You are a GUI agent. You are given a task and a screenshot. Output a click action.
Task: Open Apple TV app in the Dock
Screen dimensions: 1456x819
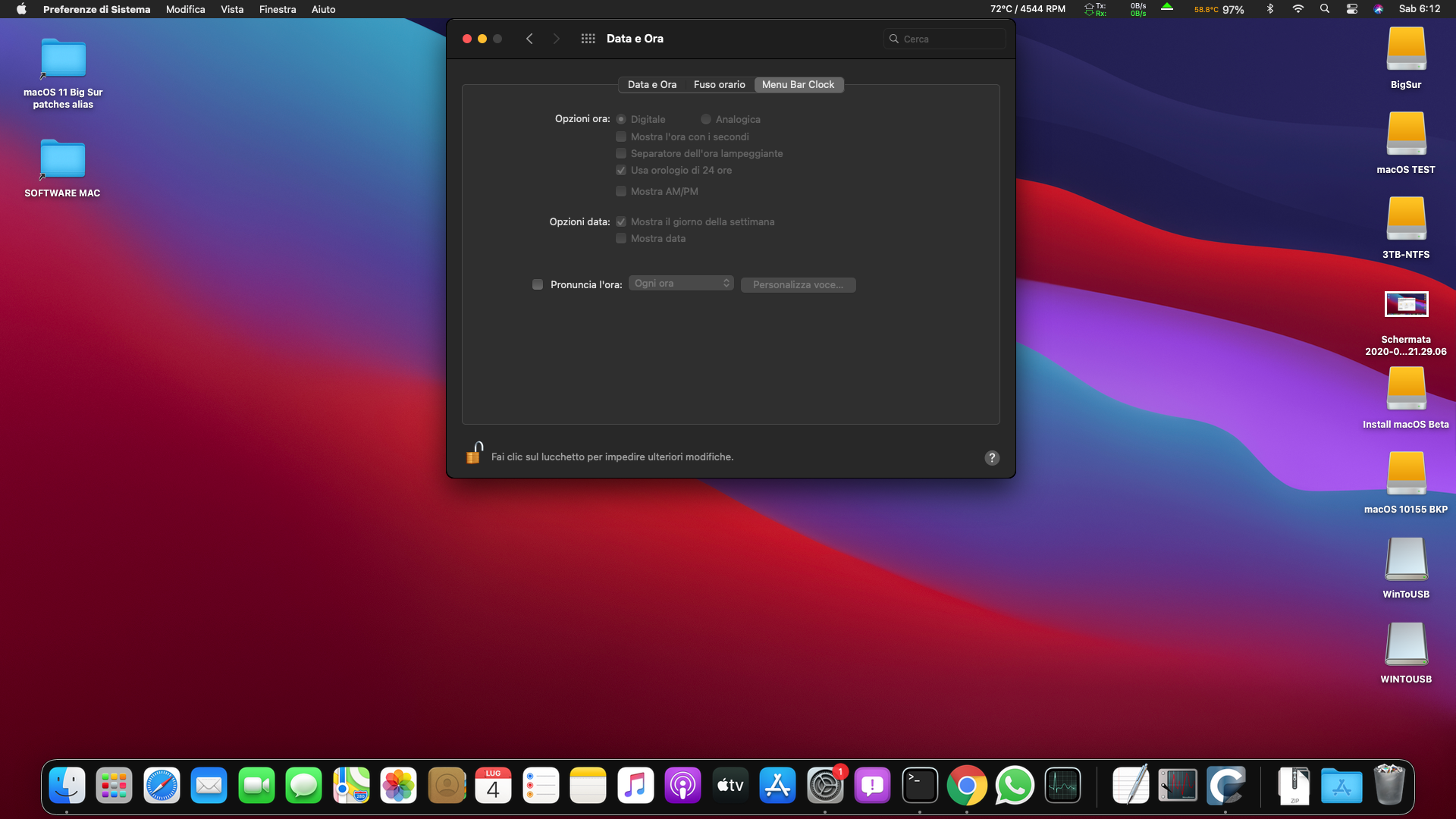730,786
